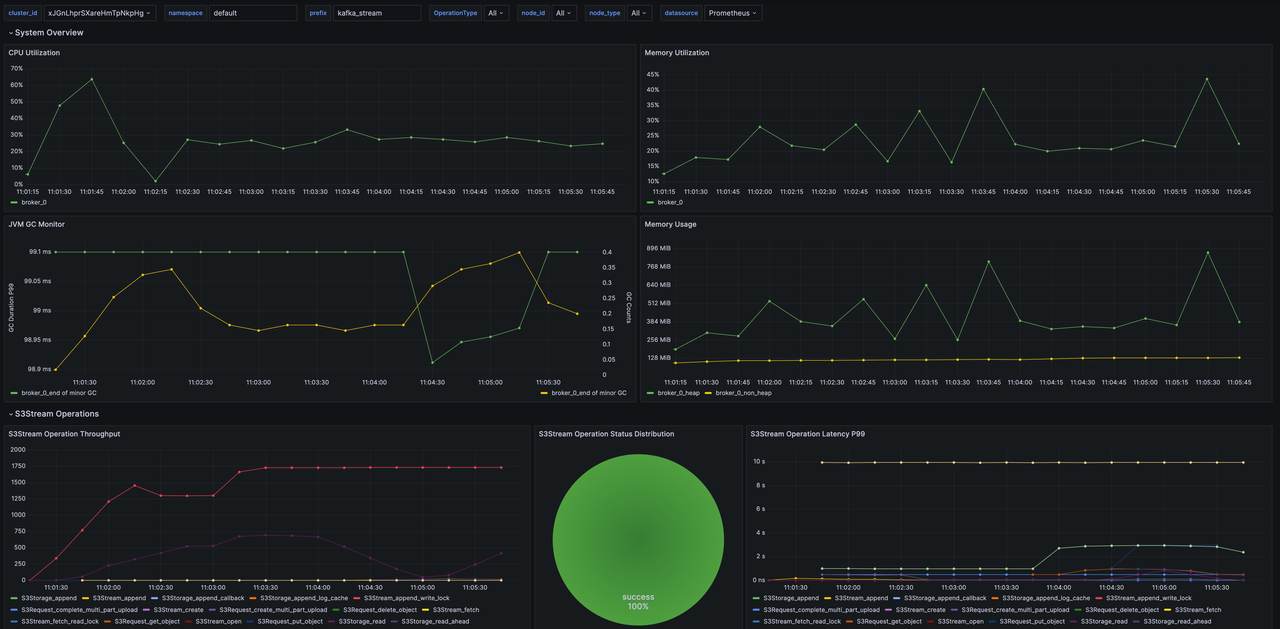
Task: Click the namespace field containing default
Action: [x=253, y=13]
